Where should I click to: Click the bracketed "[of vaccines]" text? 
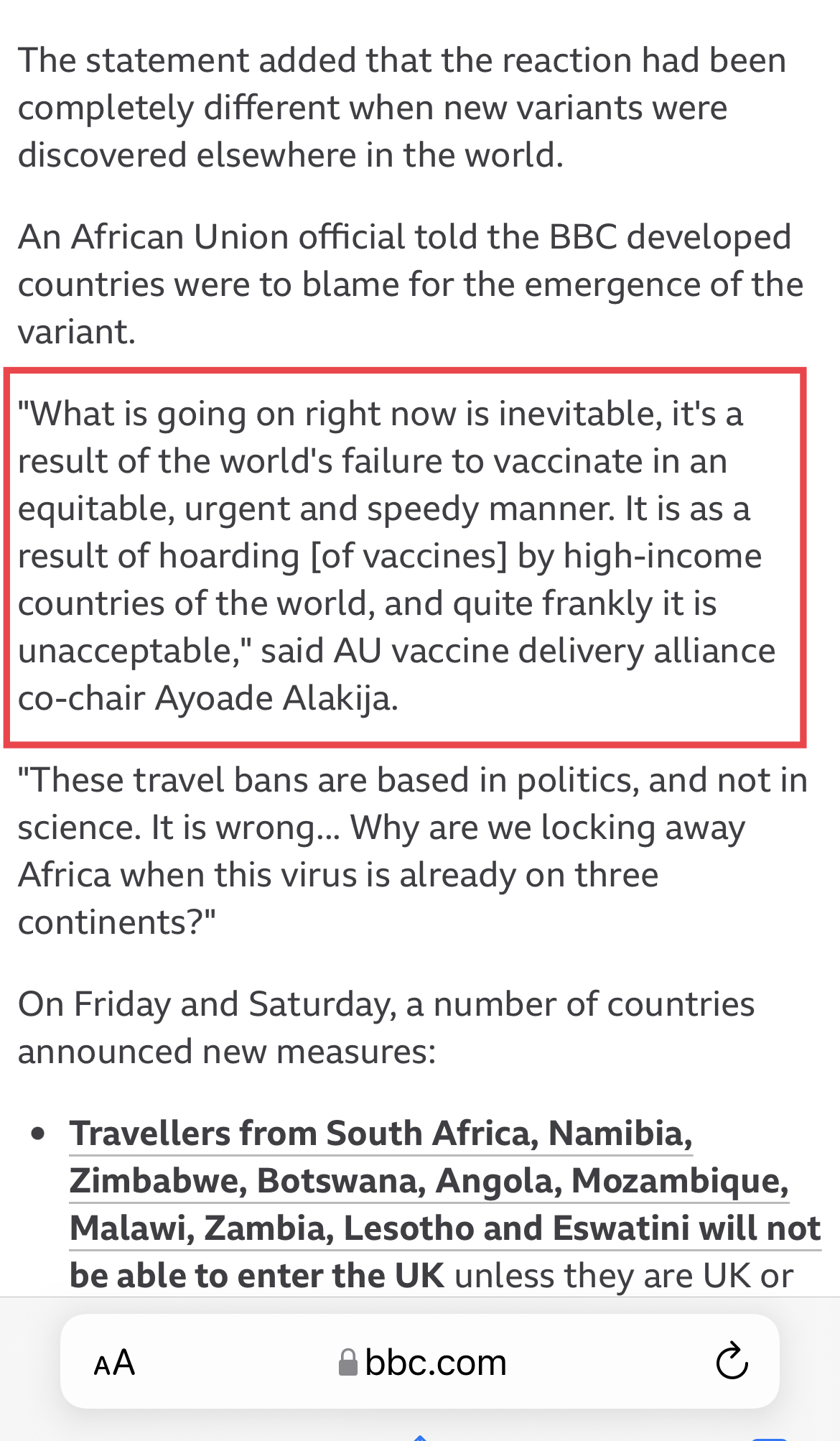point(409,556)
